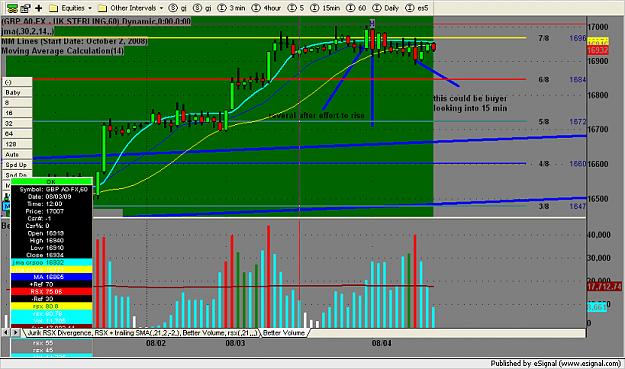Click the blue 'MA' row in data window
Screen dimensions: 625x369
click(51, 277)
